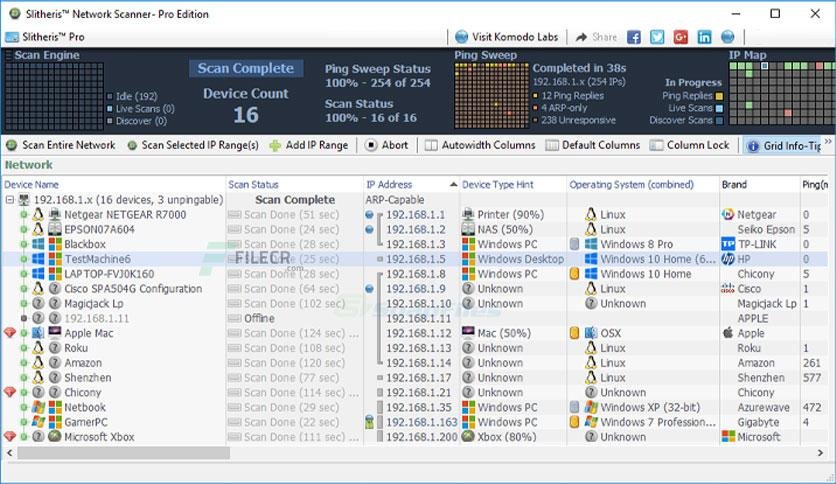836x484 pixels.
Task: Click the Windows logo icon next to Blackbox
Action: (x=38, y=244)
